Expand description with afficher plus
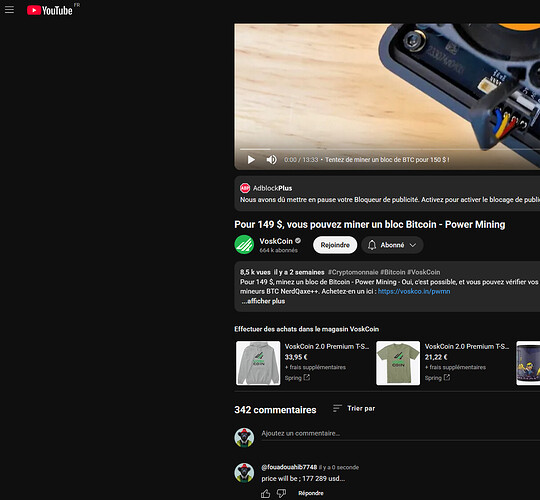 coord(263,301)
